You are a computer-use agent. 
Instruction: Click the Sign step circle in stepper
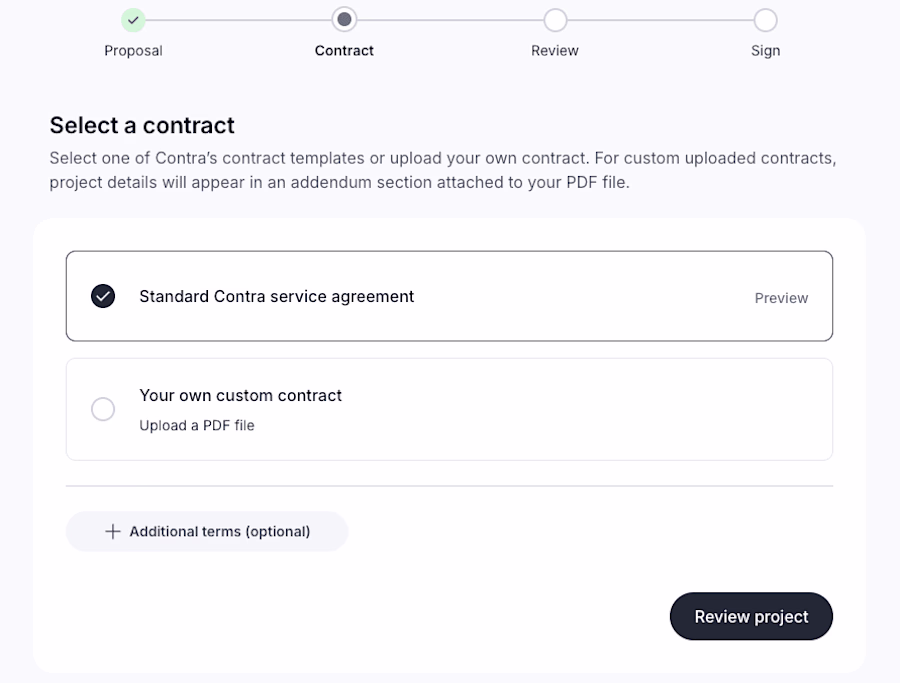point(765,20)
